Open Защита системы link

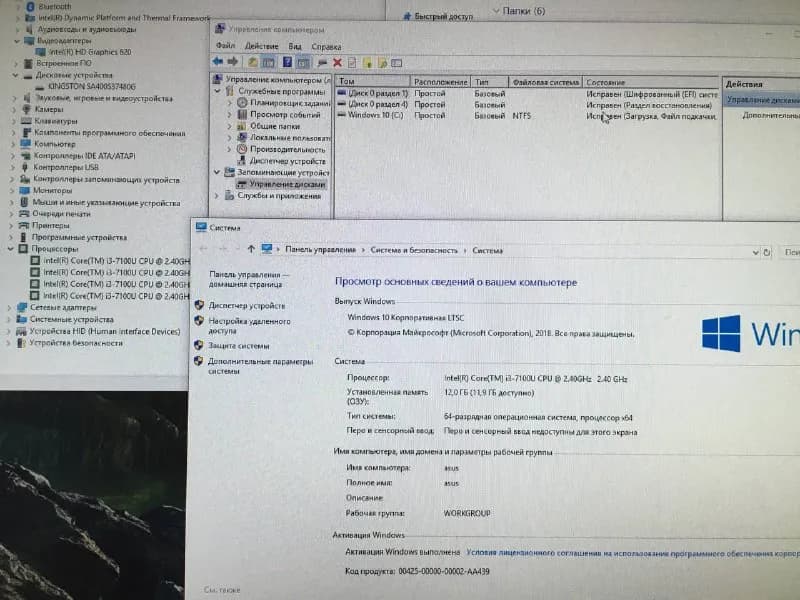(238, 345)
